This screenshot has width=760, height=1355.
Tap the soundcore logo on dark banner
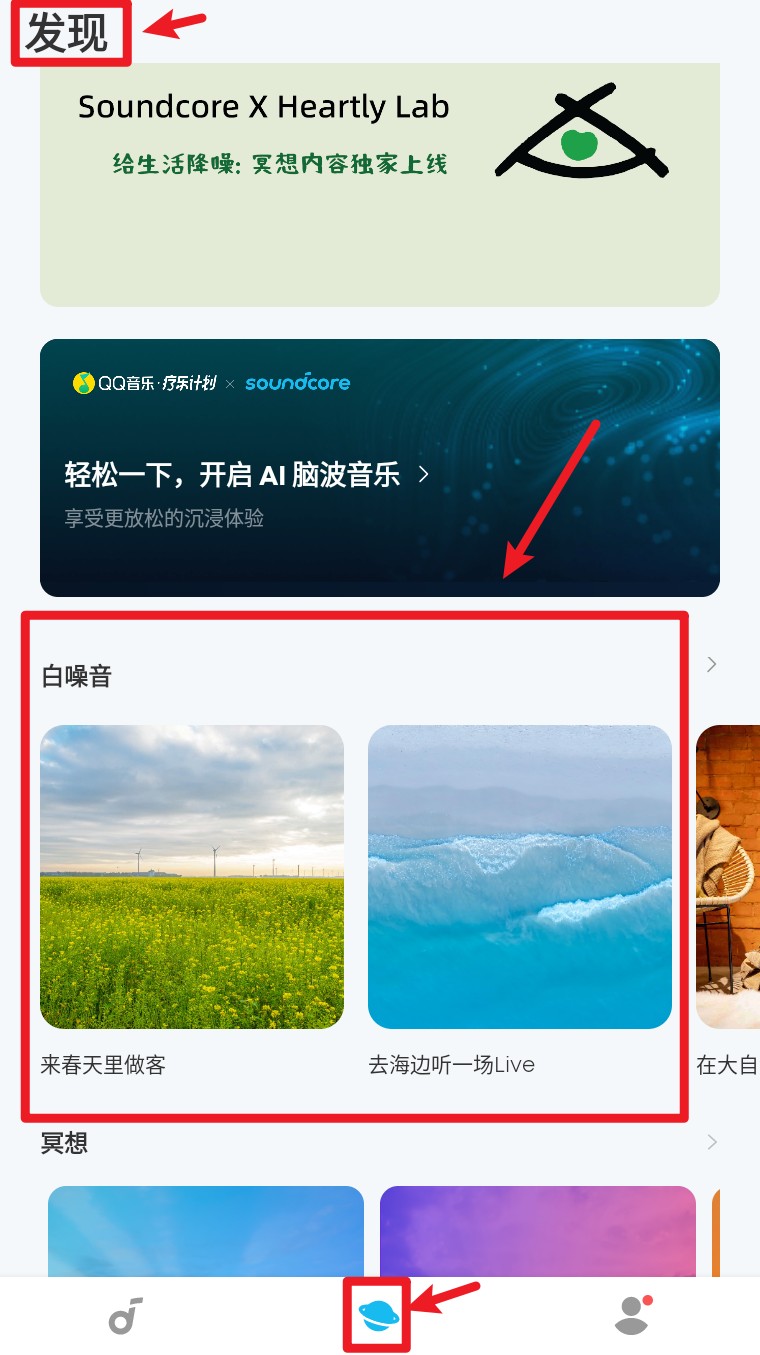(297, 382)
